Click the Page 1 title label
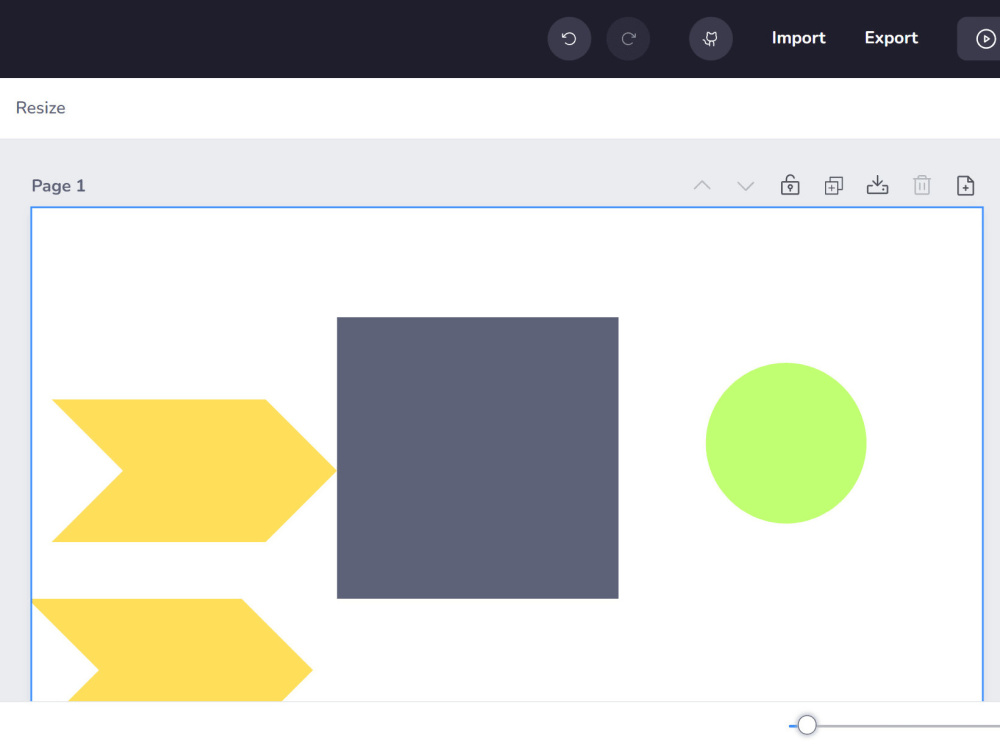 [58, 186]
